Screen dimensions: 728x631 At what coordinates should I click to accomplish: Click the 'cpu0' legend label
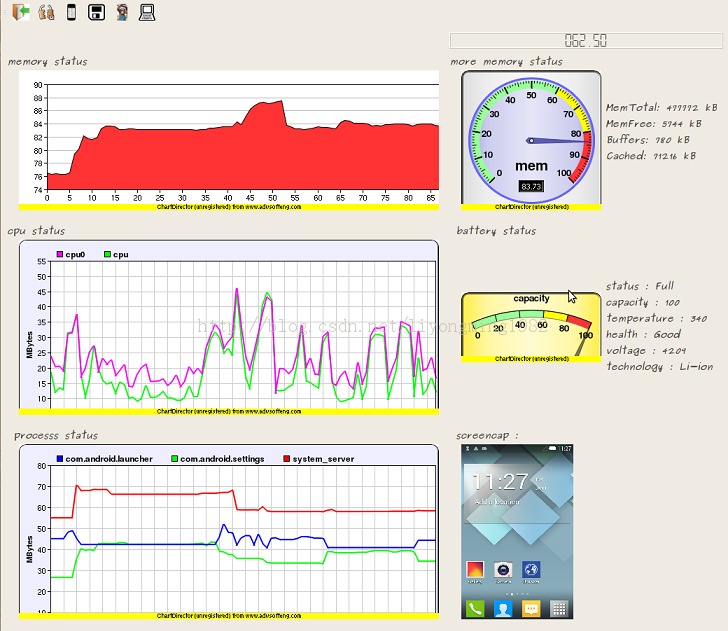[75, 254]
